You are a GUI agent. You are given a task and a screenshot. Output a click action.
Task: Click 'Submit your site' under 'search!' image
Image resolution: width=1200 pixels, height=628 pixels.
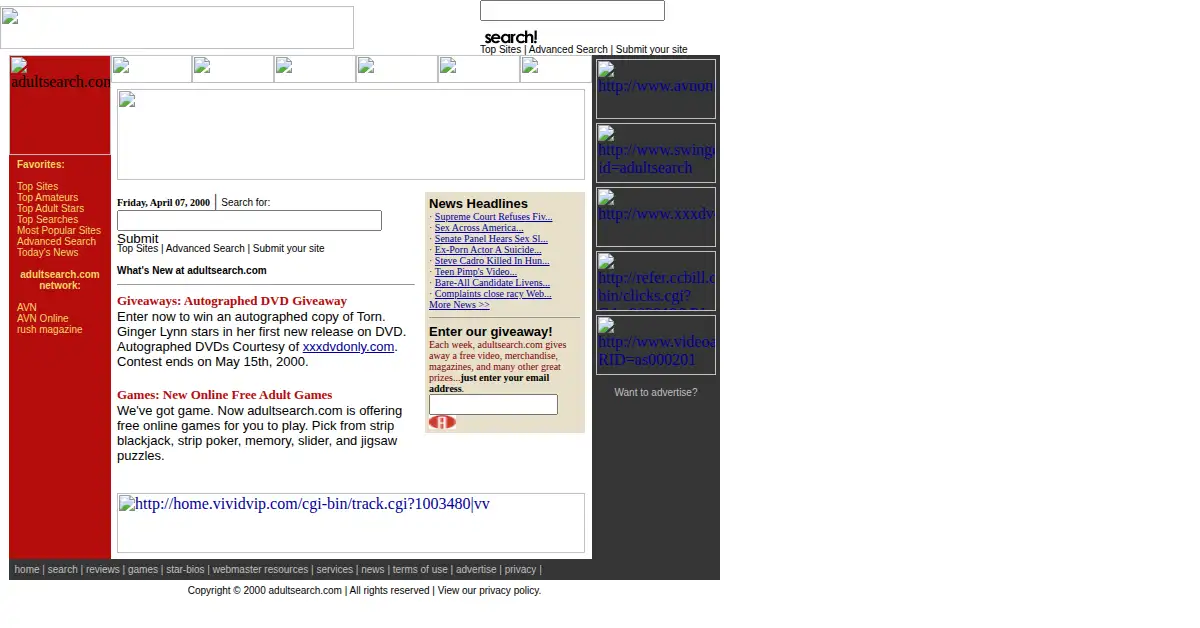[x=651, y=49]
